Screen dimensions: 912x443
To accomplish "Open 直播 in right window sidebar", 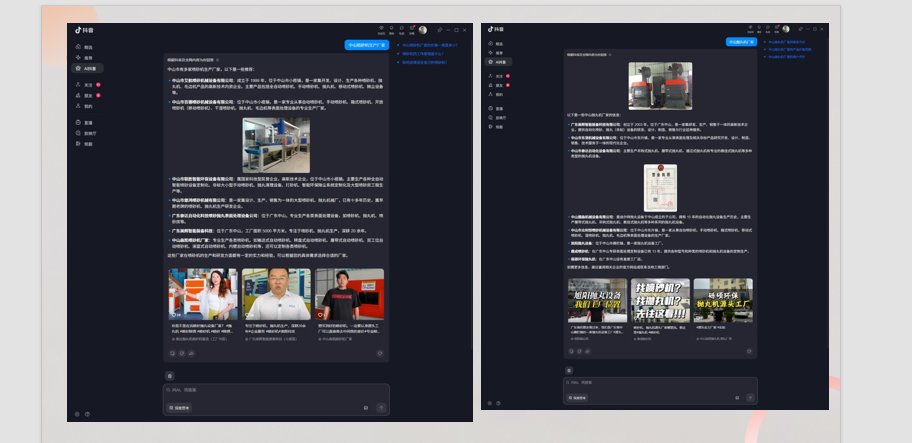I will click(496, 109).
